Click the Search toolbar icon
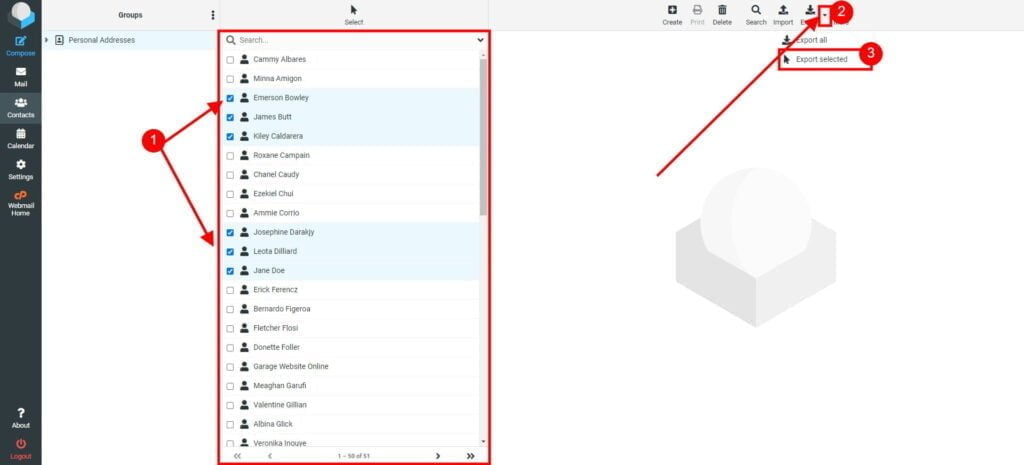This screenshot has height=465, width=1024. click(756, 10)
